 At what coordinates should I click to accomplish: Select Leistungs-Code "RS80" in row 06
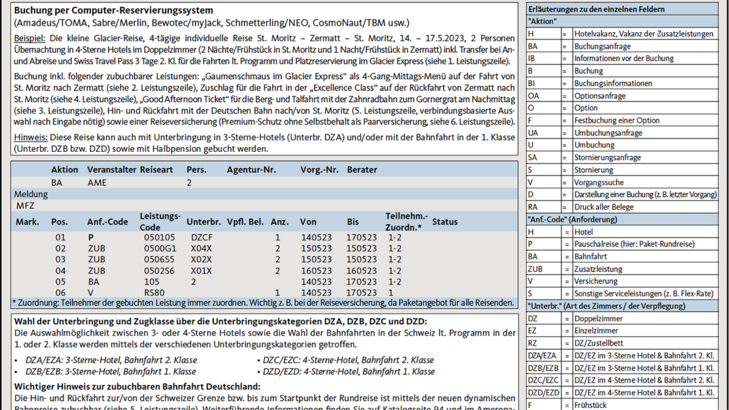pos(154,293)
